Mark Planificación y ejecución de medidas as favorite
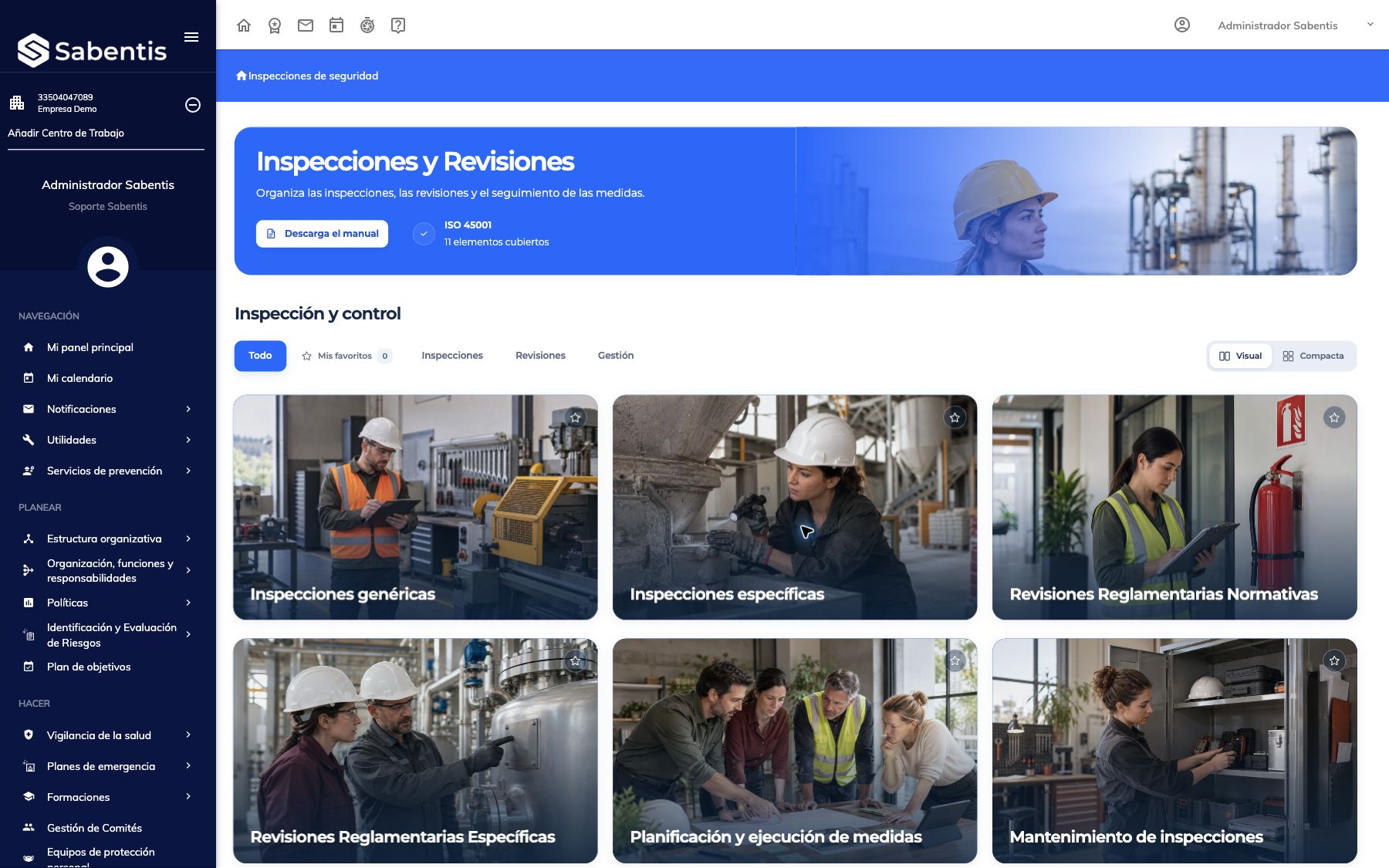This screenshot has height=868, width=1389. (955, 660)
